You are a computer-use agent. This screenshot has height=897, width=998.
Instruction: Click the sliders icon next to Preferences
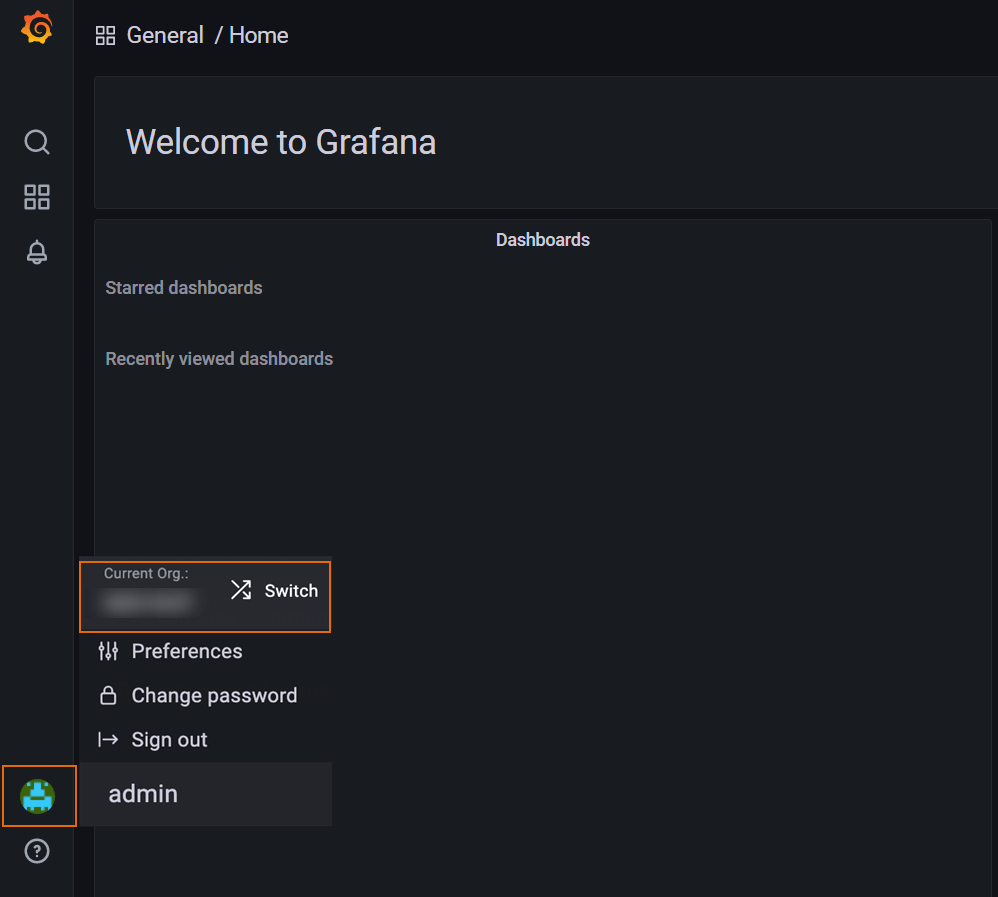click(x=108, y=651)
